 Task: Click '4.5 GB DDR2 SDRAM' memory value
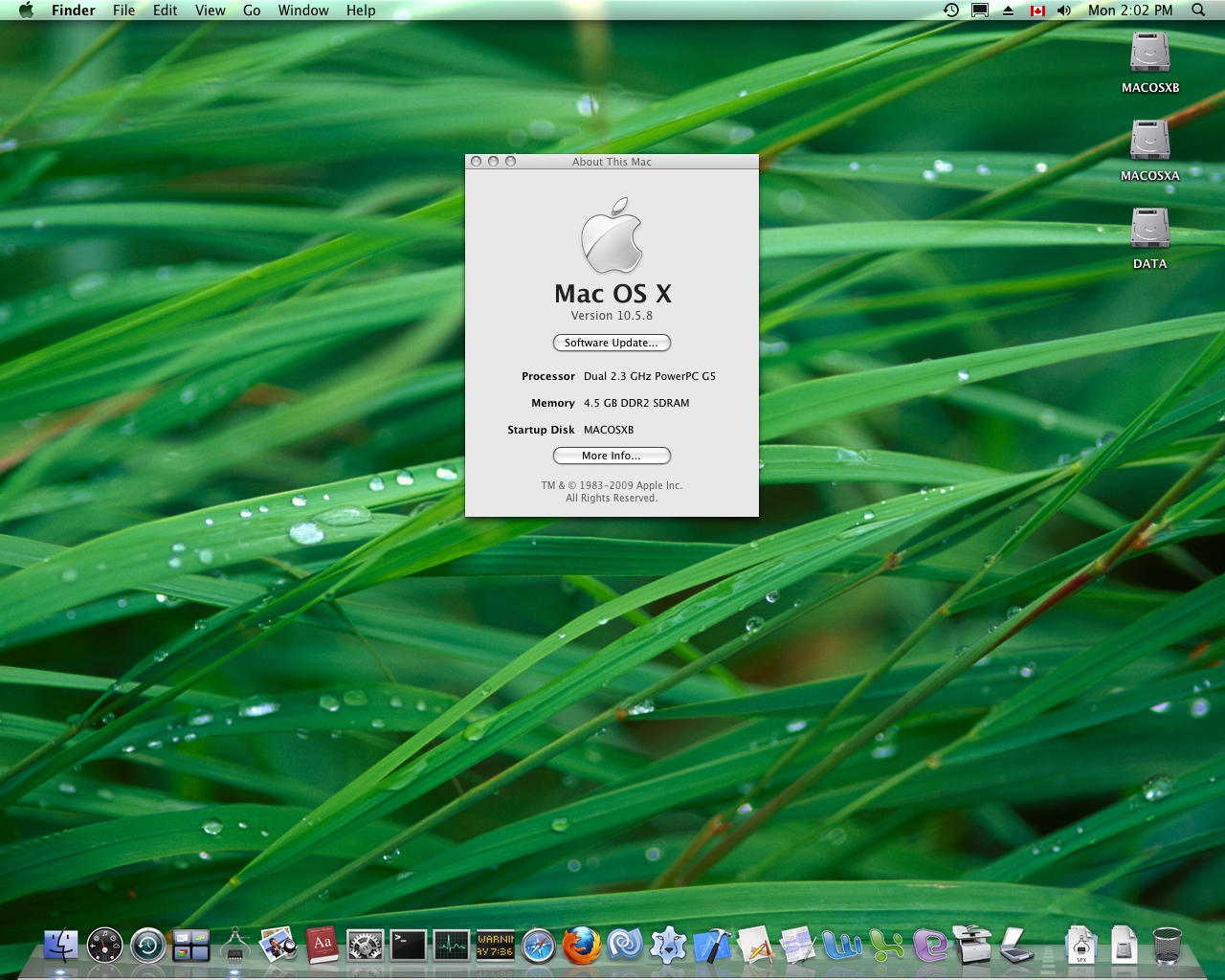[x=636, y=403]
